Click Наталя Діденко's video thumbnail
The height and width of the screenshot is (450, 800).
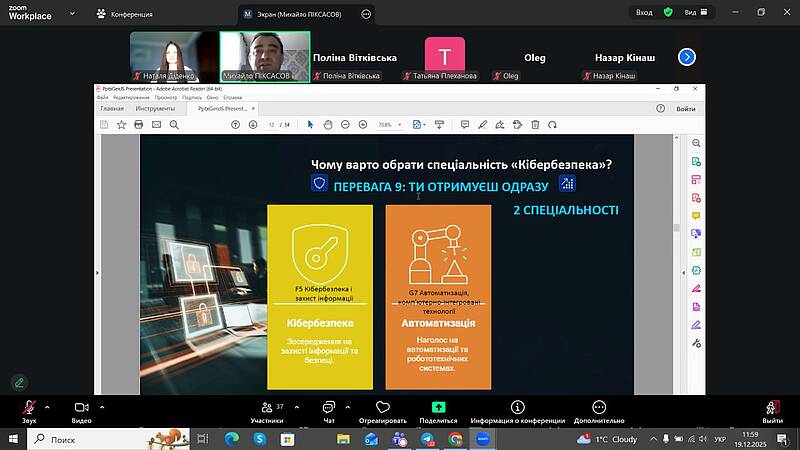[176, 56]
